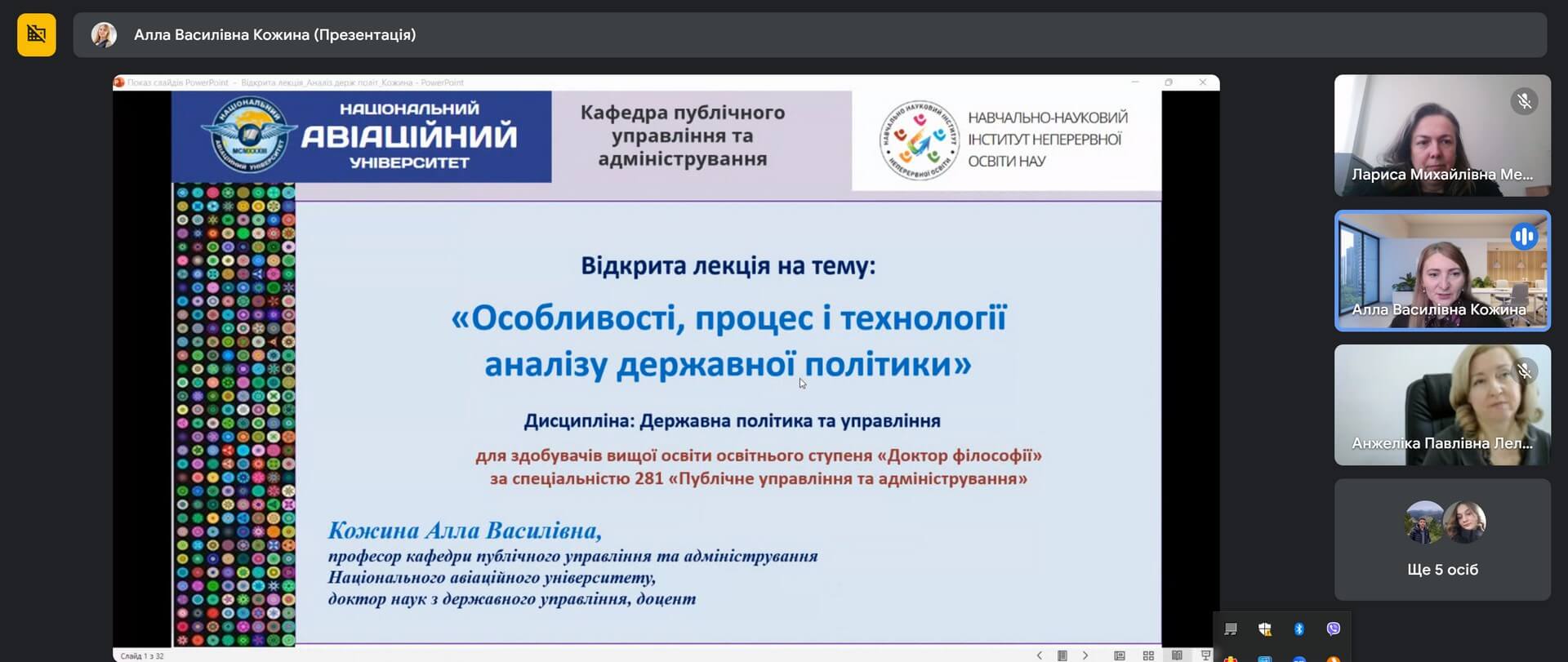Click muted microphone indicator on Лариса Михайлівна tile
Screen dimensions: 1568x662
click(x=1524, y=101)
